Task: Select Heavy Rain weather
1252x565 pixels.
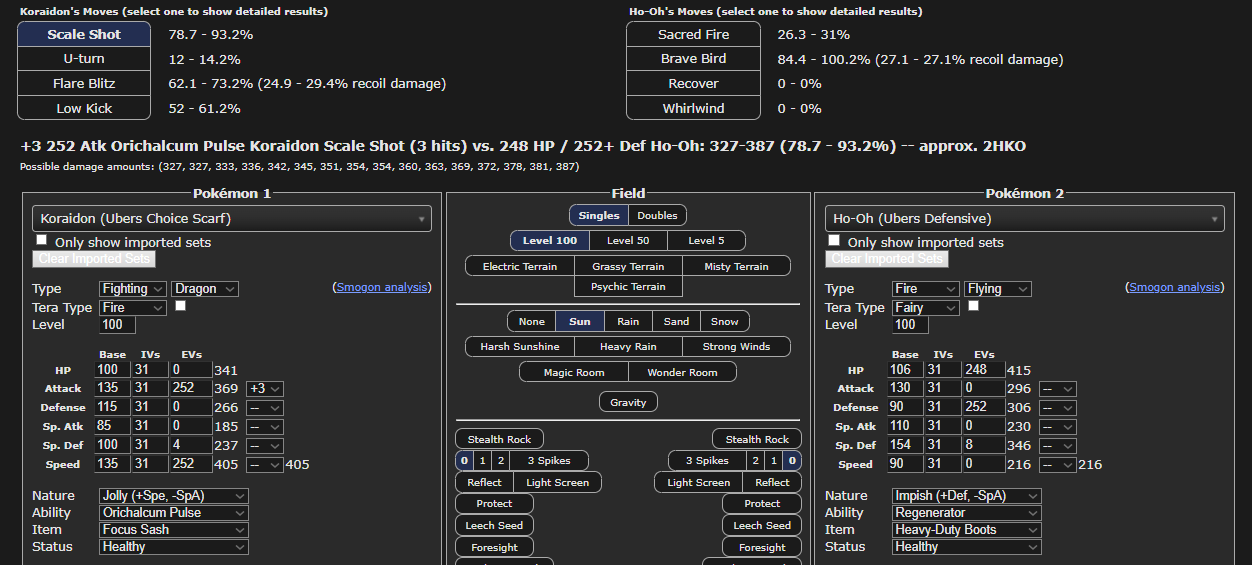Action: 628,346
